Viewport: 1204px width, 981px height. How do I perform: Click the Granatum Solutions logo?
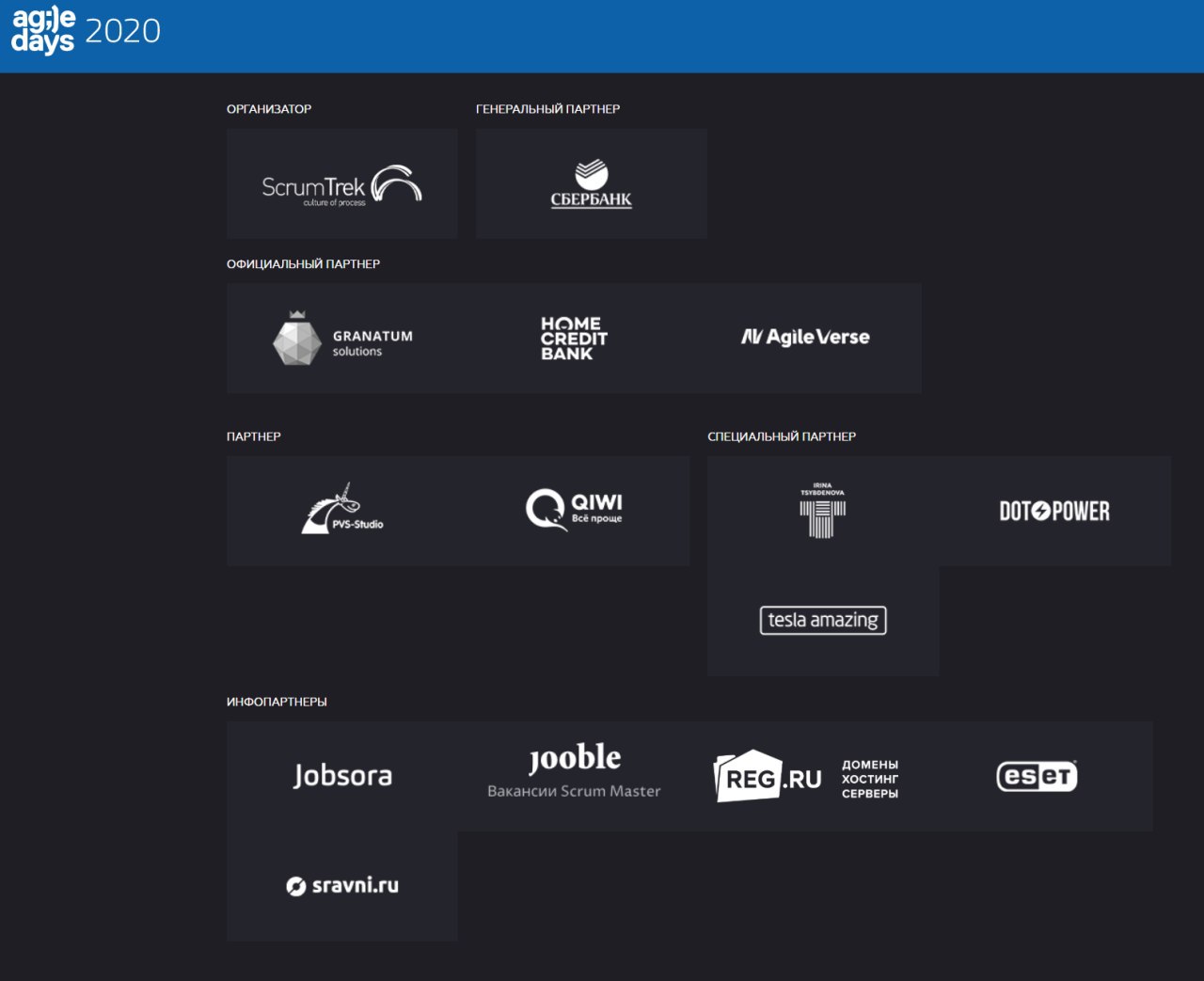[x=342, y=339]
